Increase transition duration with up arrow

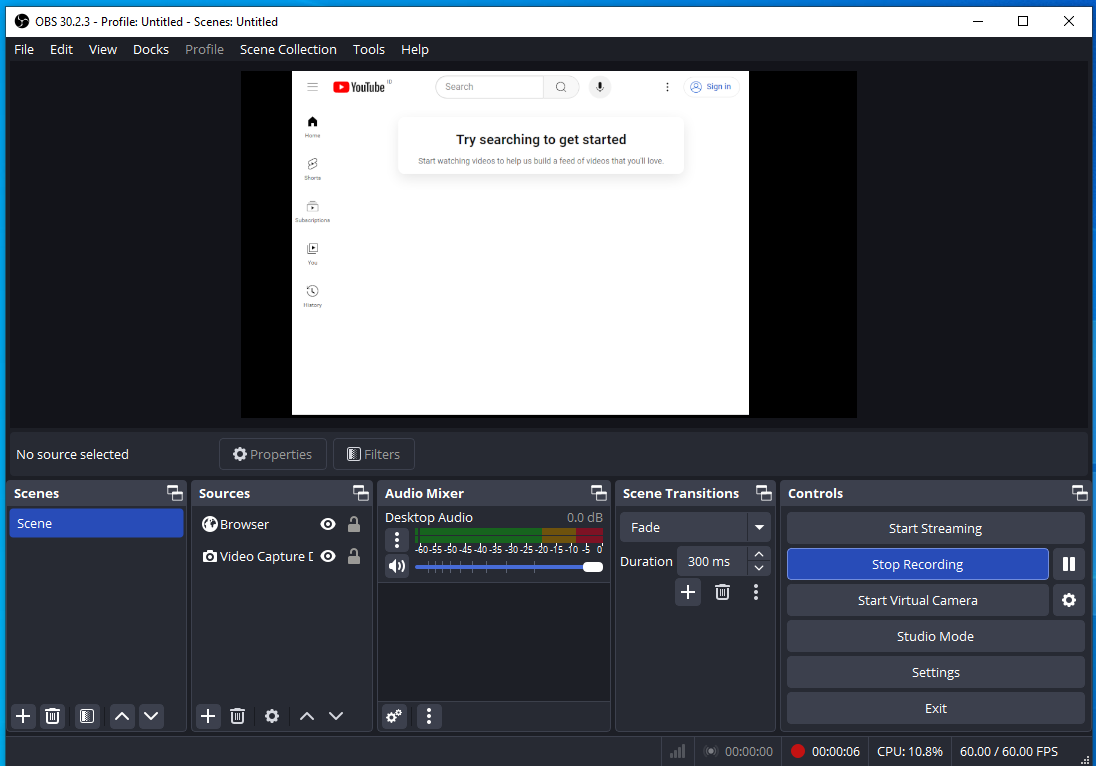[759, 554]
